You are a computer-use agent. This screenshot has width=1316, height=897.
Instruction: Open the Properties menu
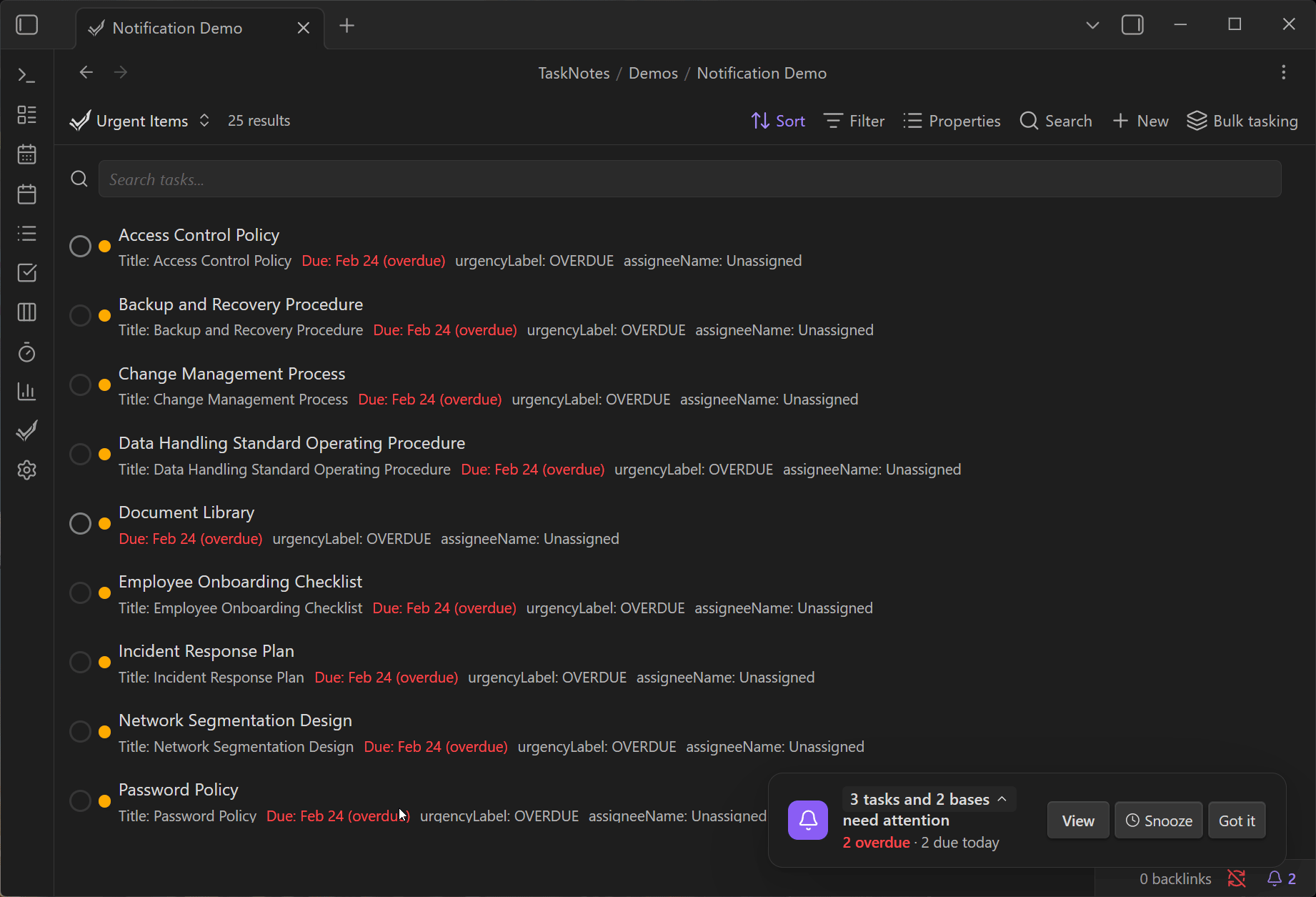tap(952, 121)
